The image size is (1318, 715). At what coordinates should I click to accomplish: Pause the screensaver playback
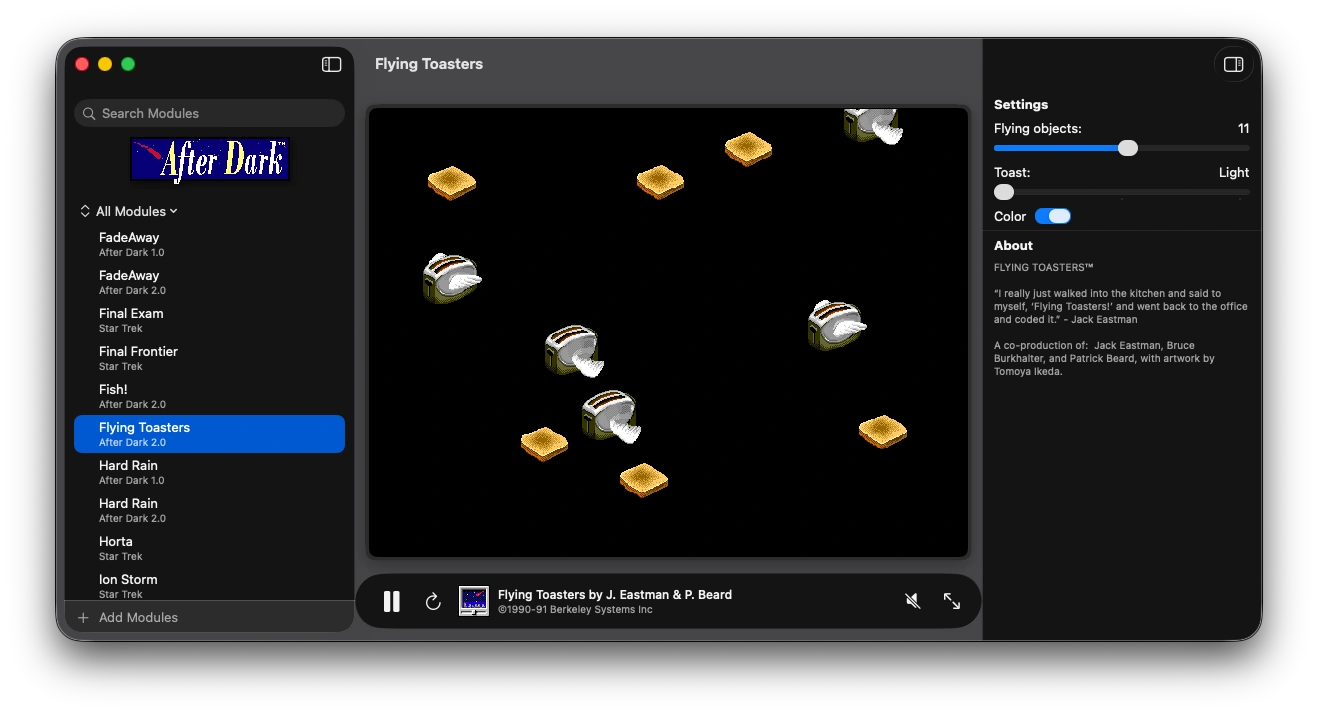tap(392, 601)
